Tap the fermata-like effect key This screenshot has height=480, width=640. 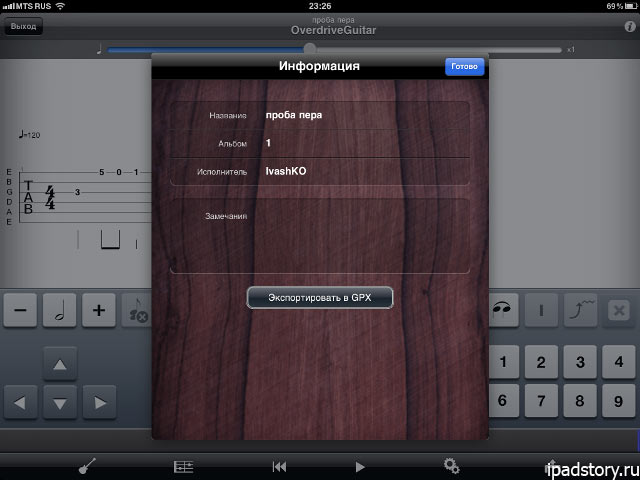(503, 310)
